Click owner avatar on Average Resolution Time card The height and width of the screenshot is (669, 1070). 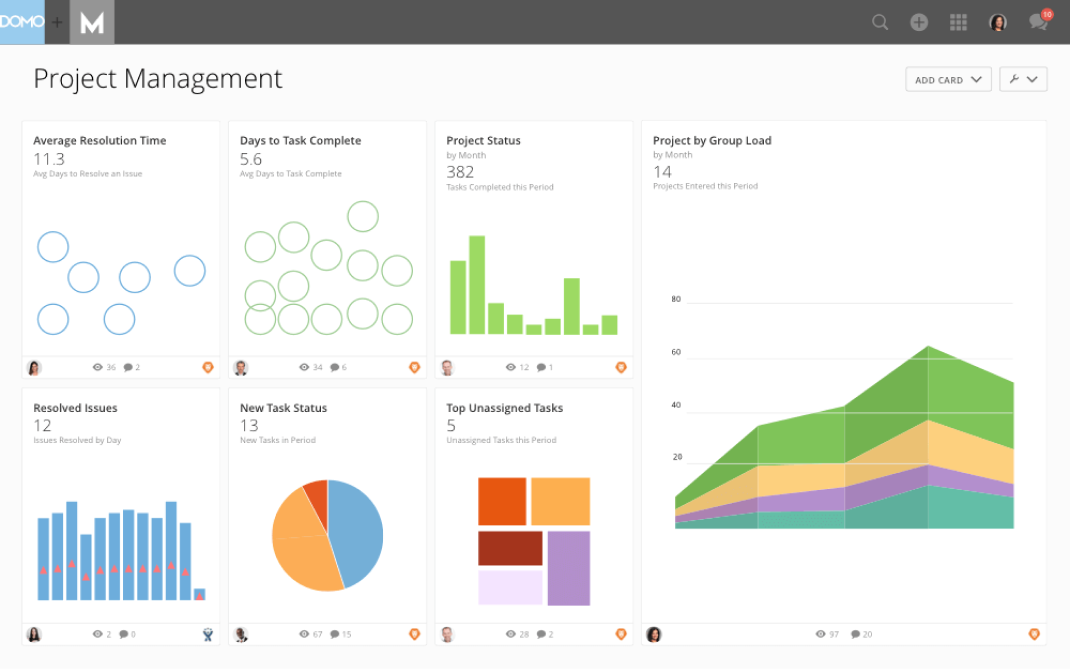(x=34, y=367)
